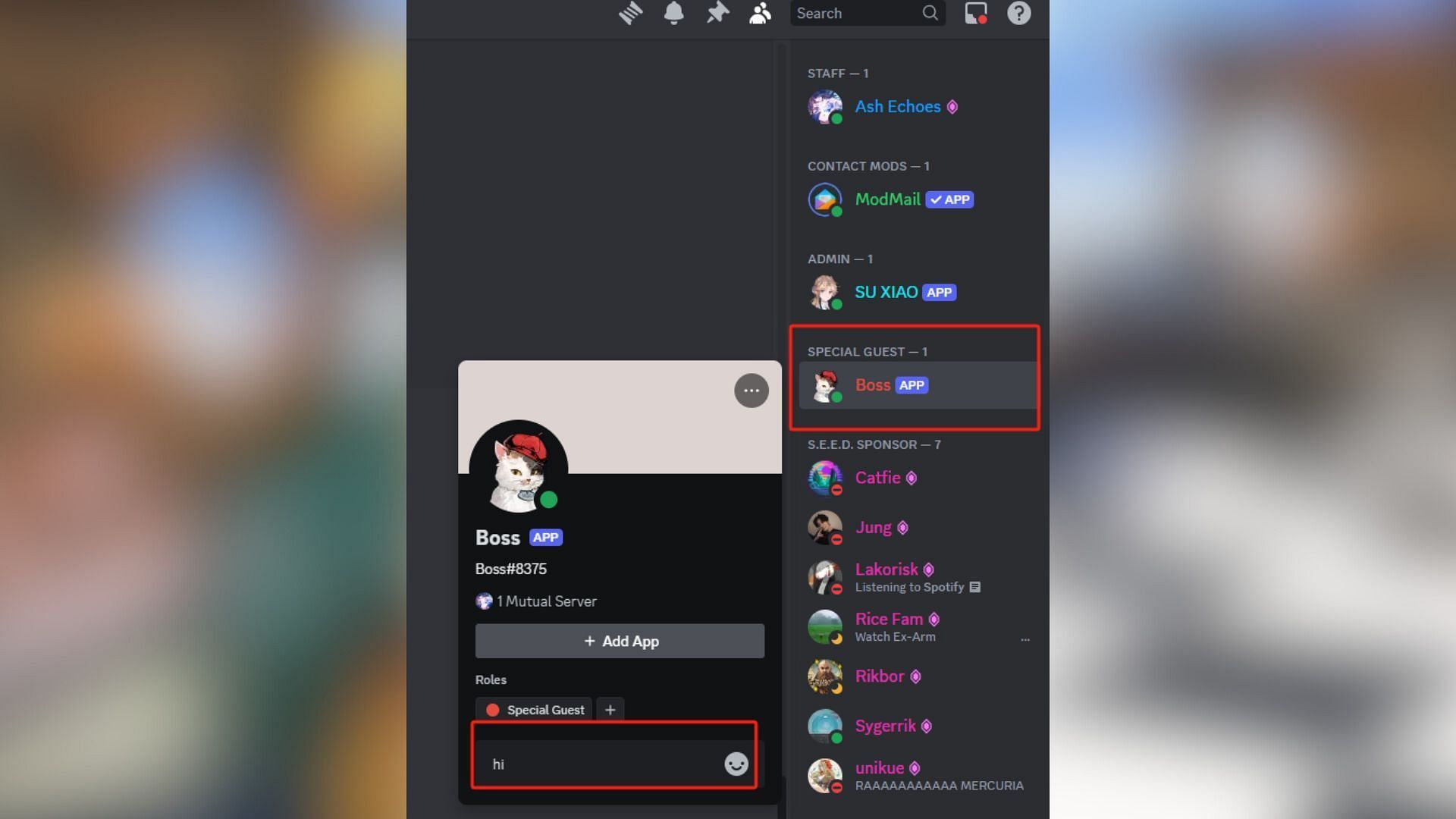Click Boss profile avatar thumbnail
This screenshot has height=819, width=1456.
tap(824, 385)
